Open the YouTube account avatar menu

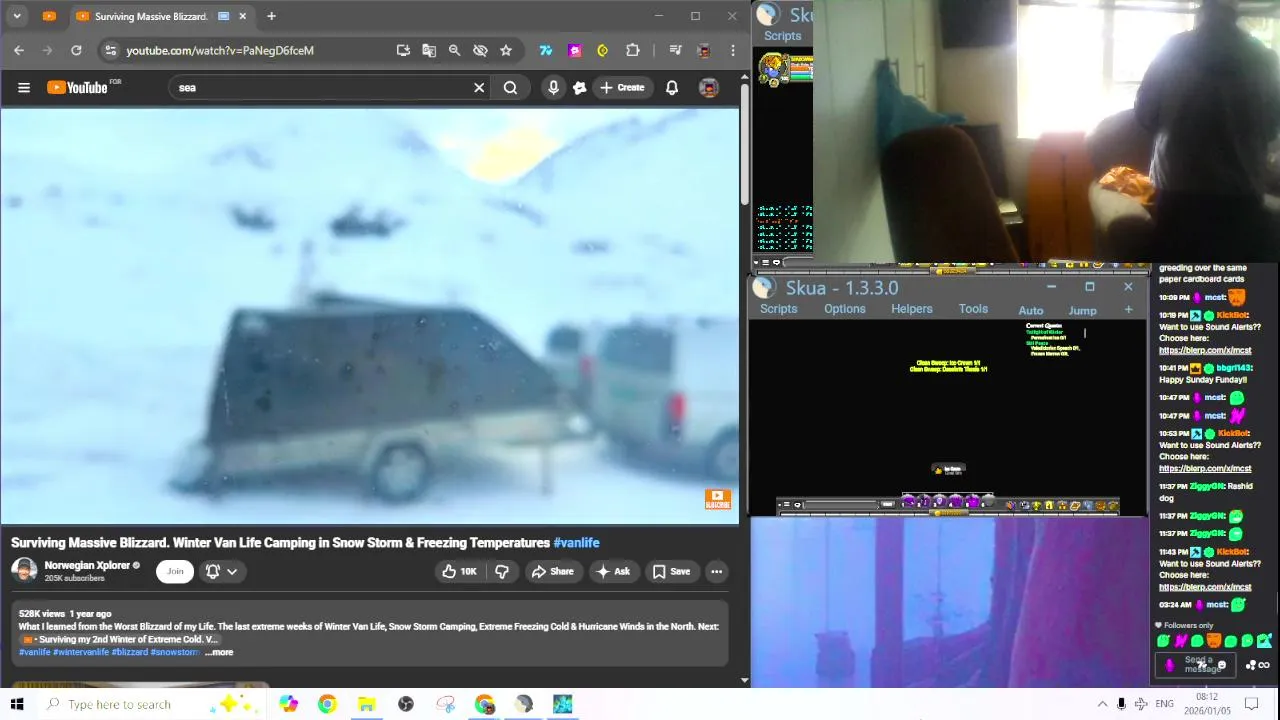click(708, 88)
